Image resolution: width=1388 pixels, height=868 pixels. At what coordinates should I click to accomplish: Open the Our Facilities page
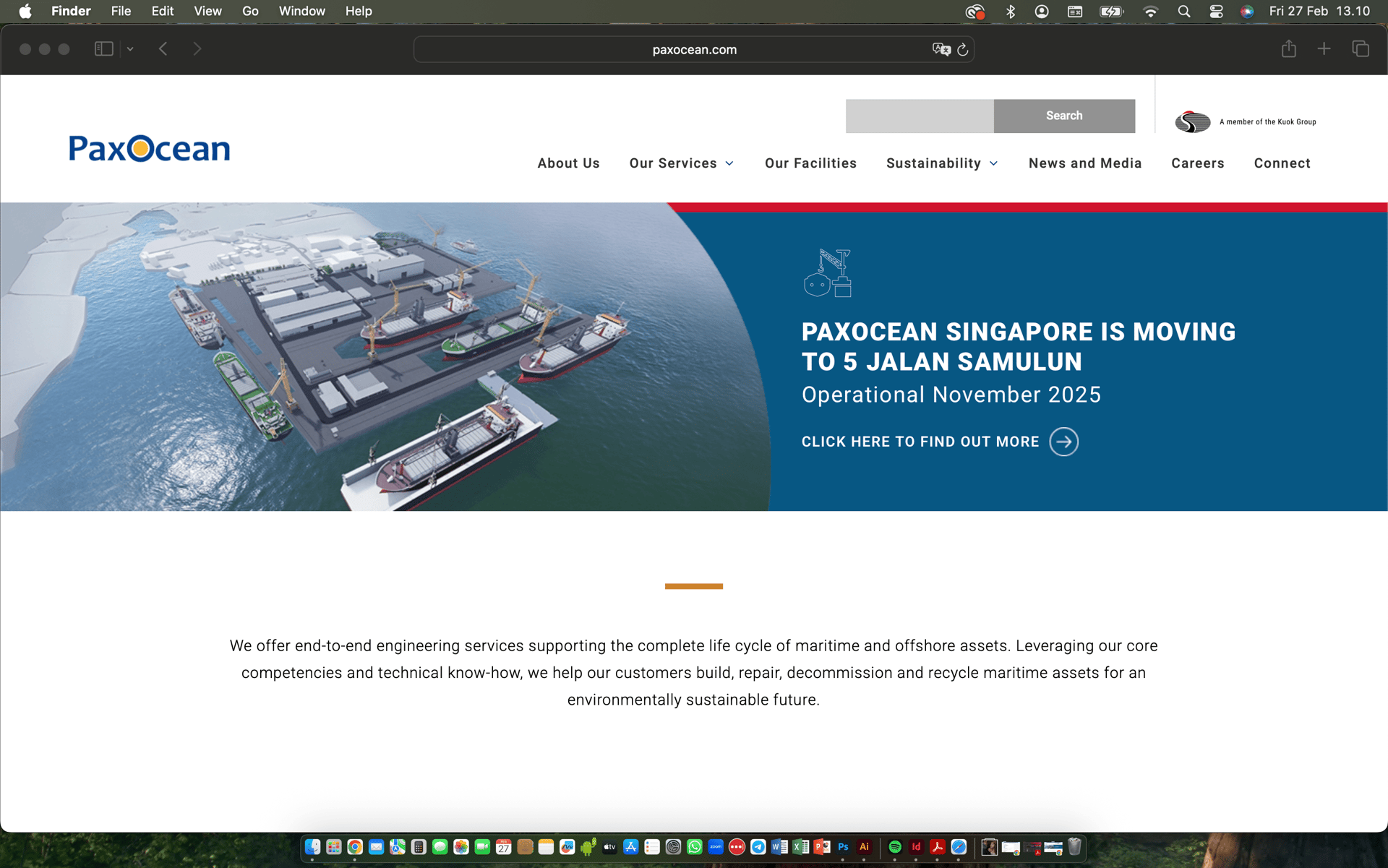click(x=810, y=163)
